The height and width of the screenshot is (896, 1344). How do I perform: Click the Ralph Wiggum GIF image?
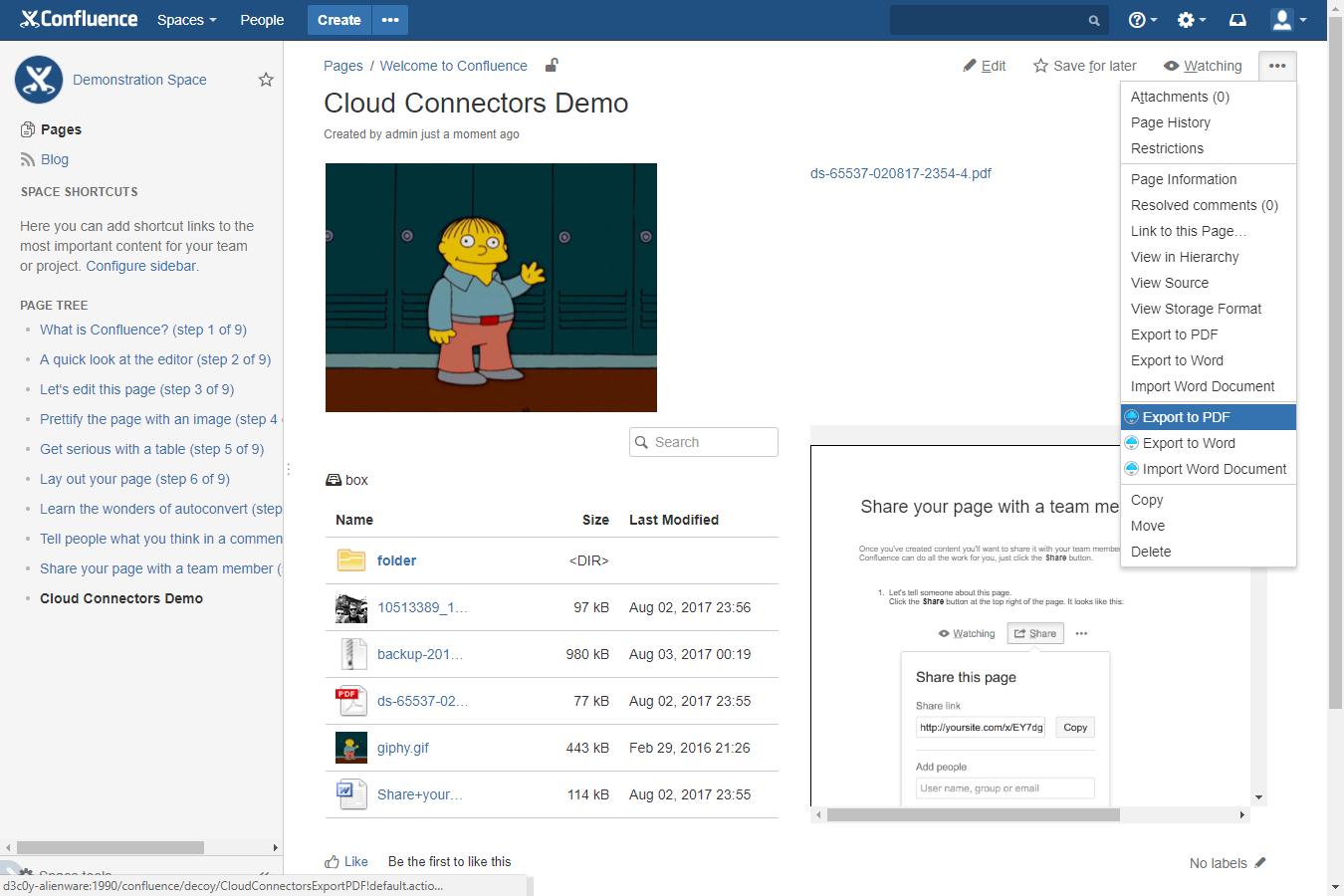(x=491, y=288)
